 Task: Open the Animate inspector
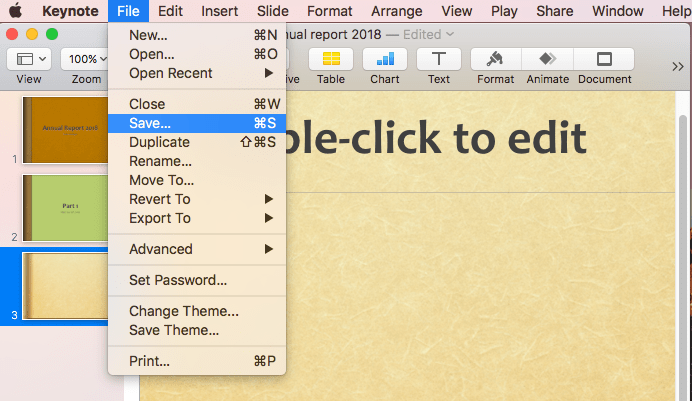pos(547,59)
